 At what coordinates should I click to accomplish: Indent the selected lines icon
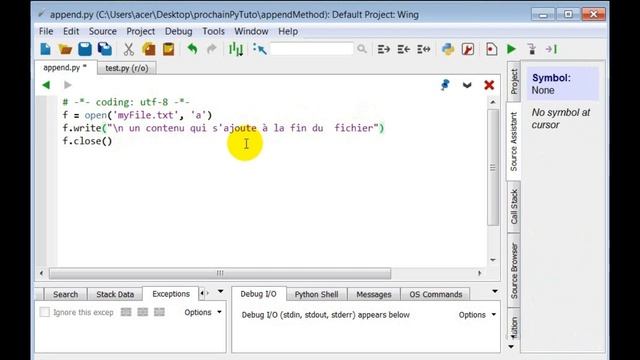point(384,49)
